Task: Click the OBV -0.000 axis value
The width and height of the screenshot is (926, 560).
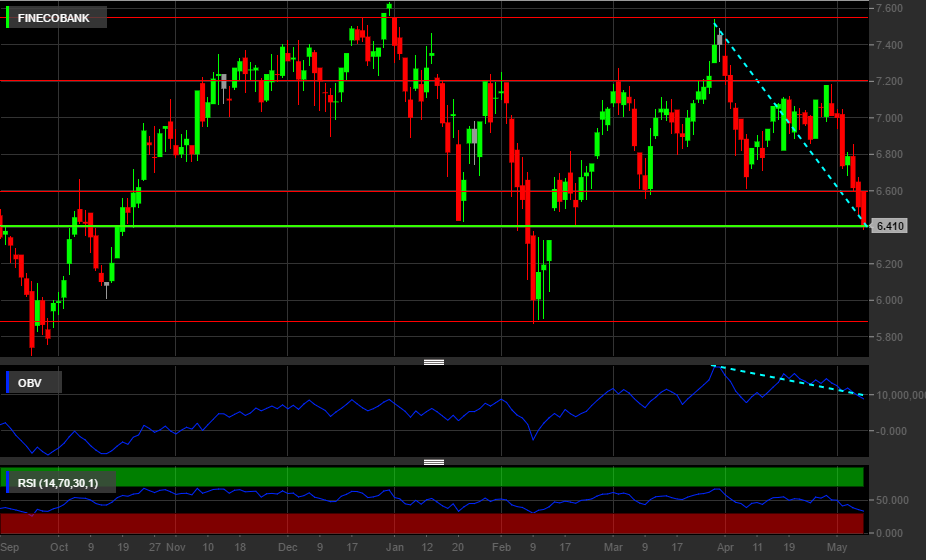Action: pos(891,431)
